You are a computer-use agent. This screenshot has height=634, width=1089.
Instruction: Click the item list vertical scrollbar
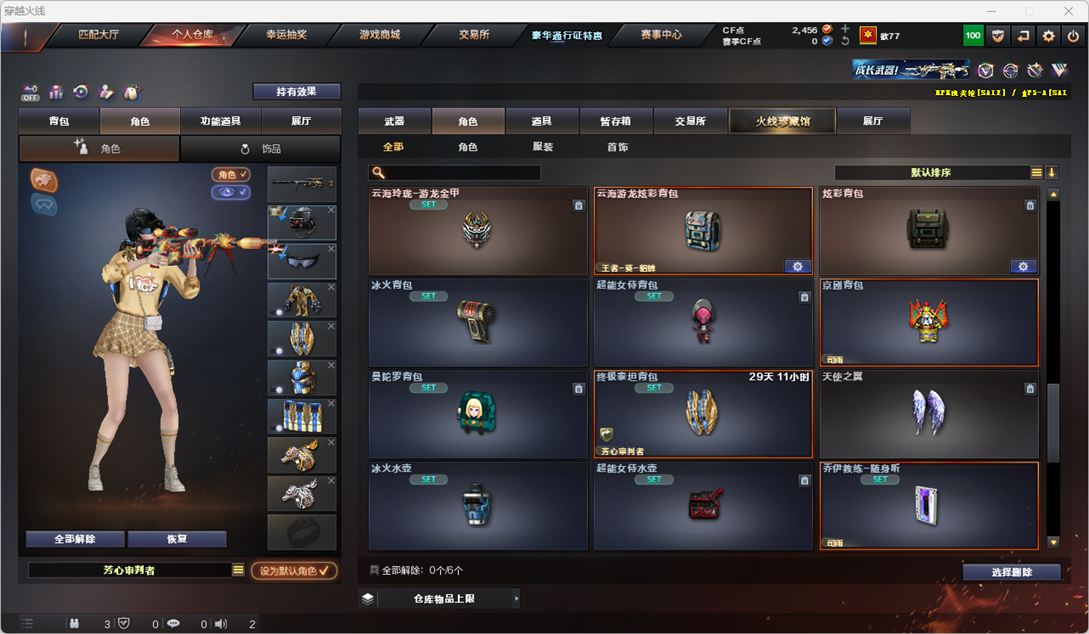coord(1054,368)
